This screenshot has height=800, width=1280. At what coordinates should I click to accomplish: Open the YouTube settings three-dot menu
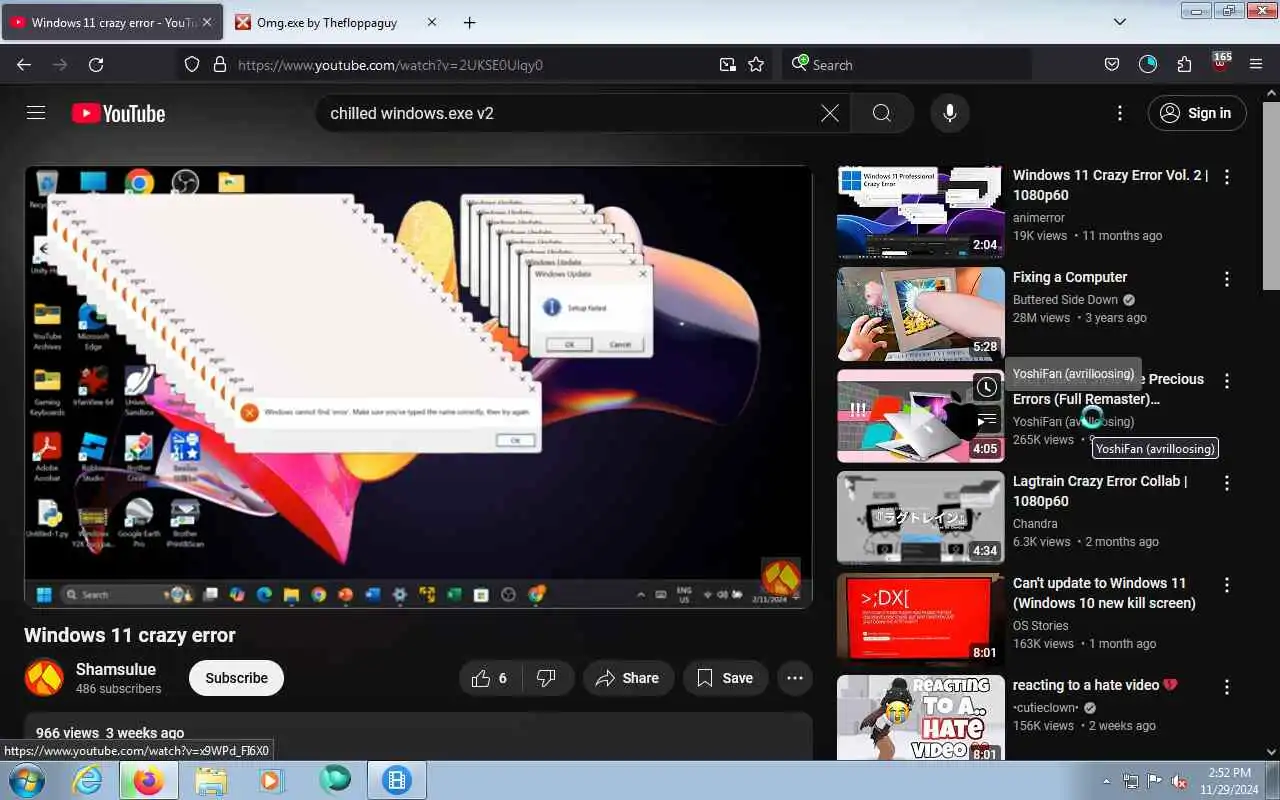click(1120, 113)
